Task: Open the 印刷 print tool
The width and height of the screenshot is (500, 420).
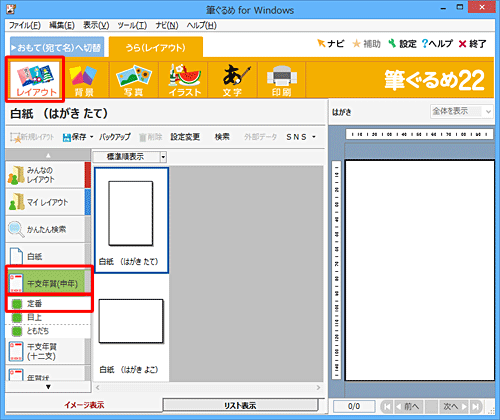Action: click(x=282, y=80)
